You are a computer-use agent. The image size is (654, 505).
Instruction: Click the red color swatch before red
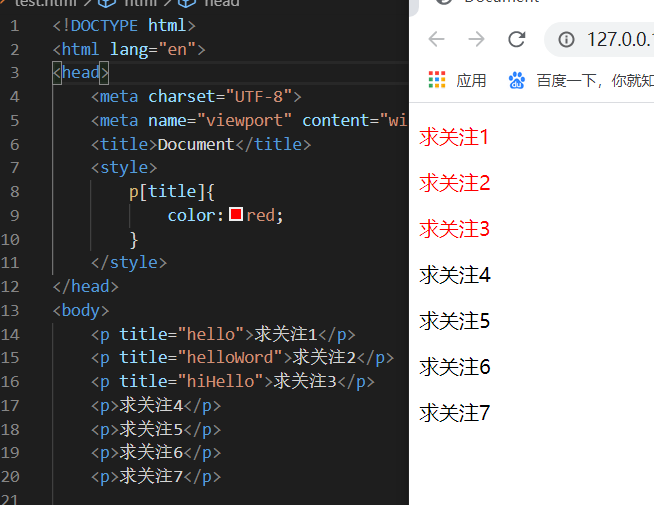pos(236,214)
